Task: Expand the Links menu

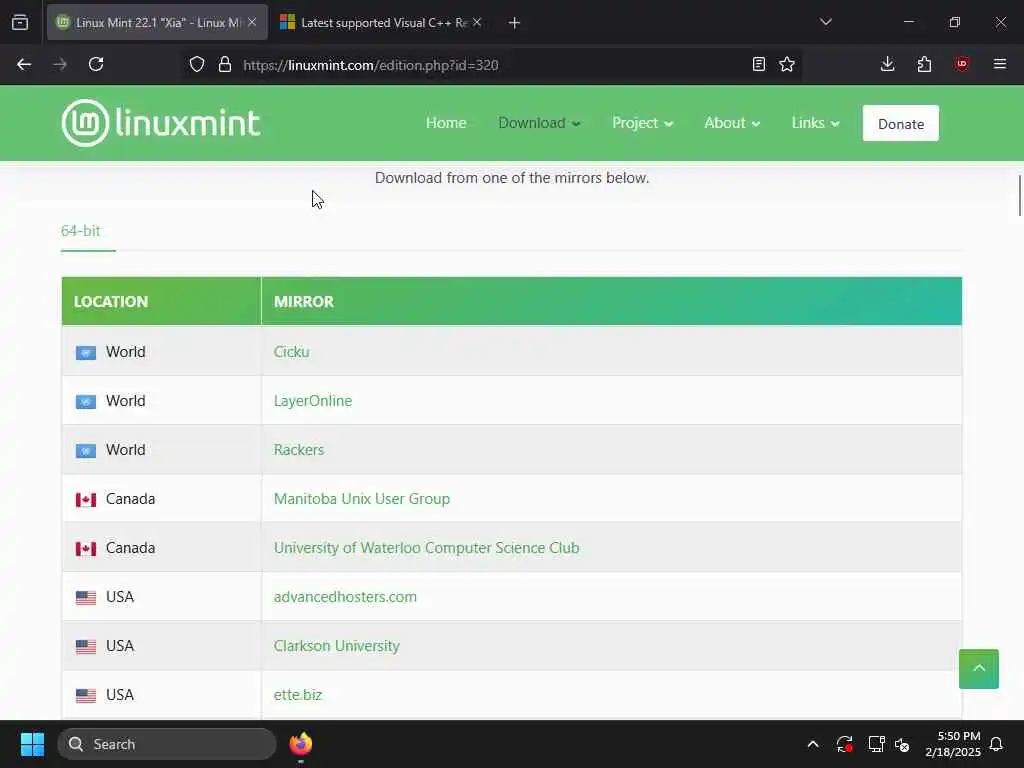Action: point(815,123)
